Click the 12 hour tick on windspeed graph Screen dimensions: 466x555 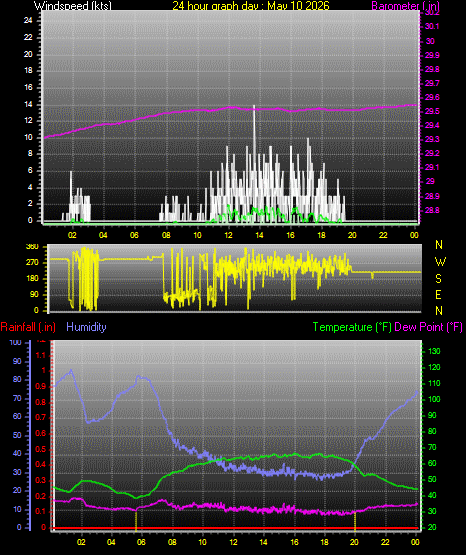coord(228,235)
